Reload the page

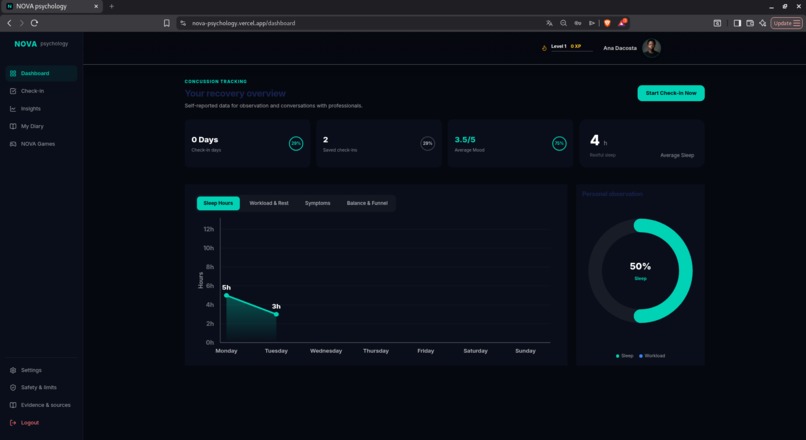[x=34, y=23]
